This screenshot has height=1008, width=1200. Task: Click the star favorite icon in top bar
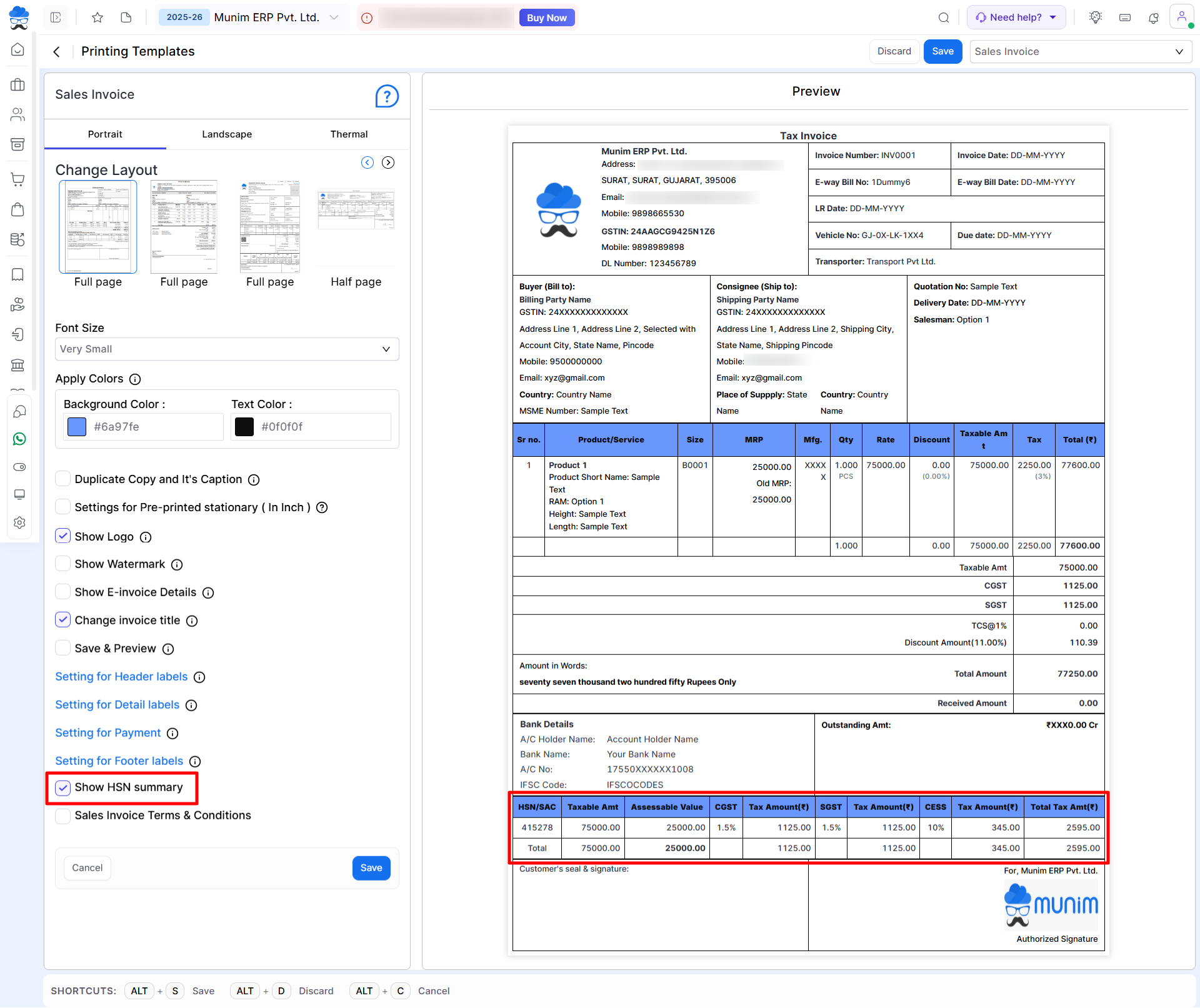(97, 17)
